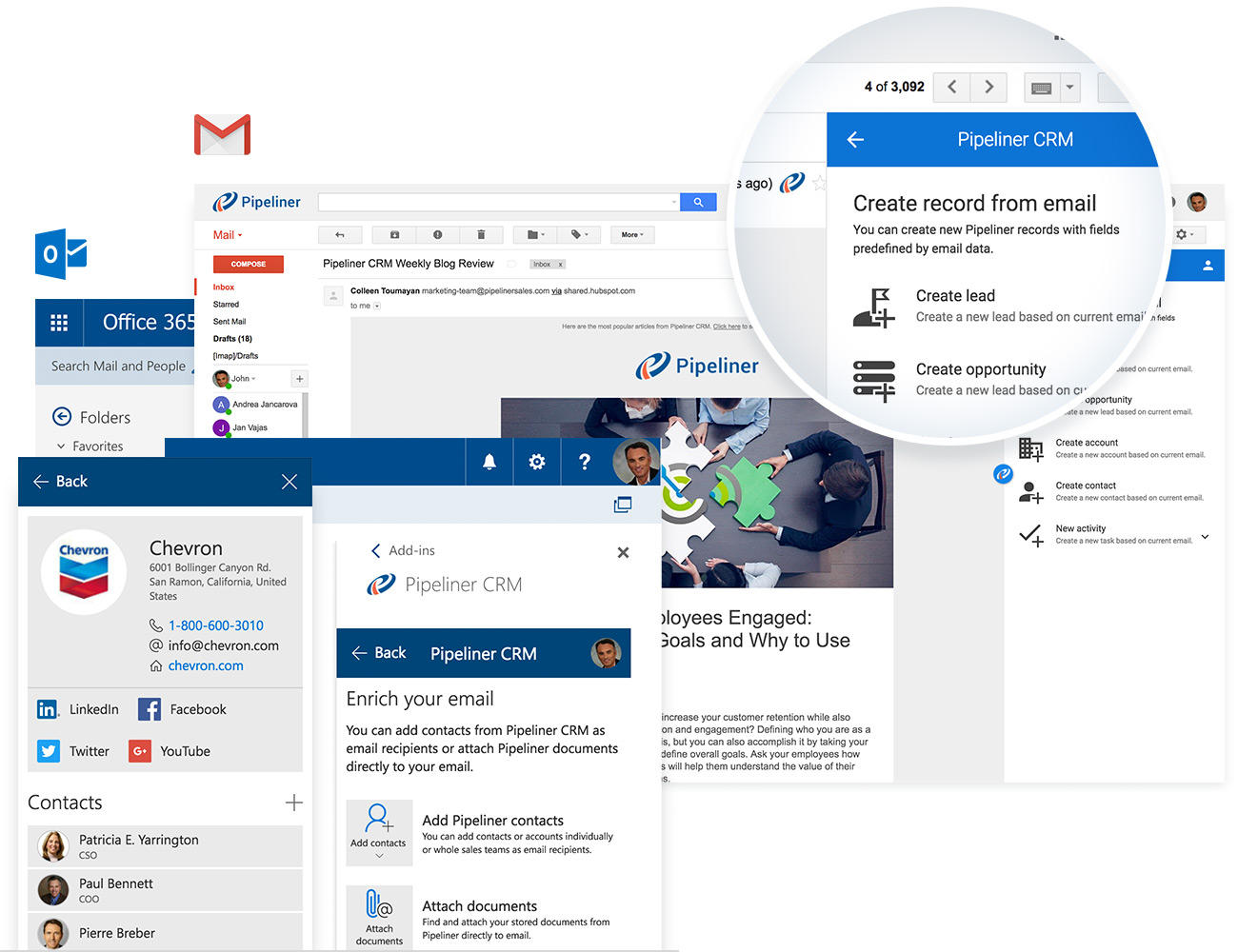Viewport: 1238px width, 952px height.
Task: Open Chevron LinkedIn profile
Action: tap(78, 709)
